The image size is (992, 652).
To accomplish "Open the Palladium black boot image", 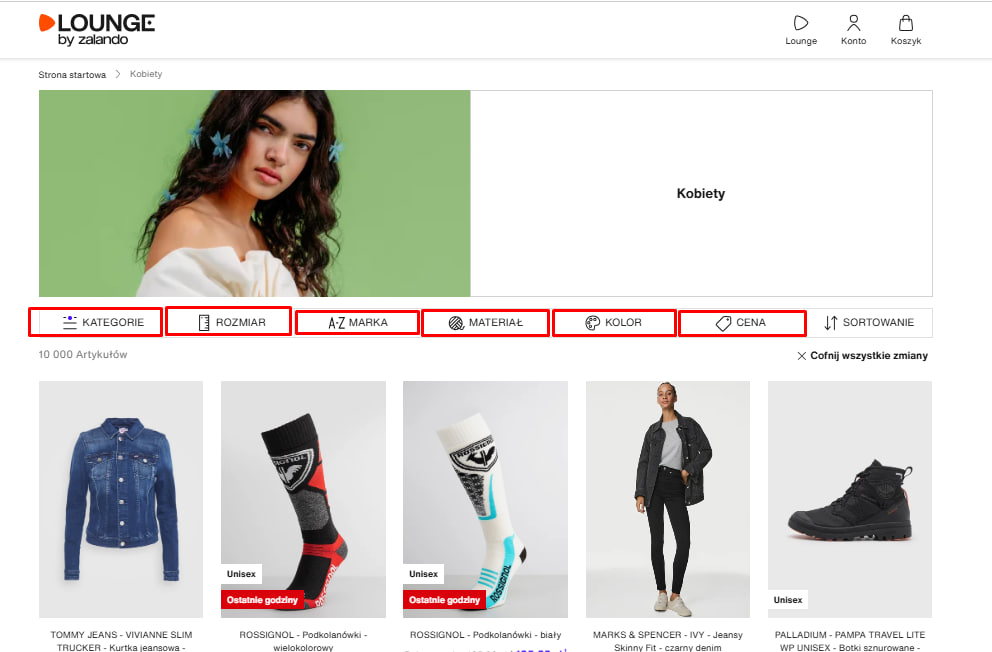I will tap(850, 499).
